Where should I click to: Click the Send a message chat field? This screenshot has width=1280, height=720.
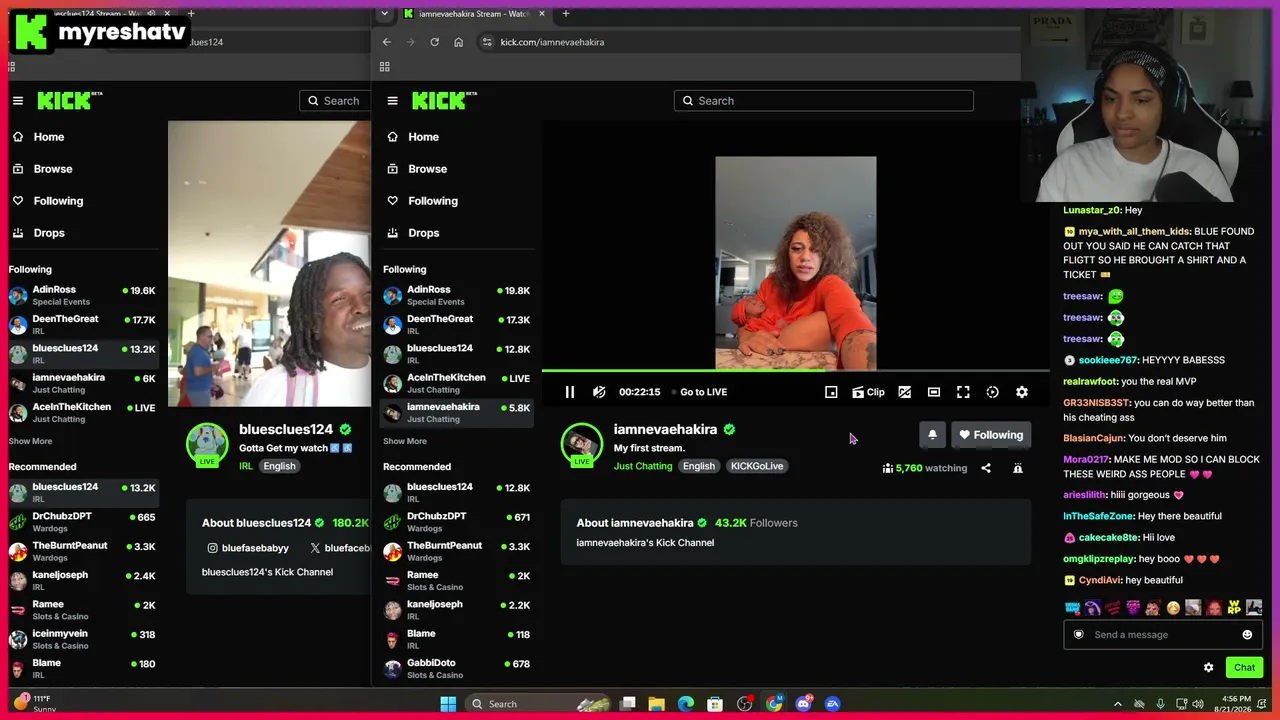pyautogui.click(x=1162, y=635)
